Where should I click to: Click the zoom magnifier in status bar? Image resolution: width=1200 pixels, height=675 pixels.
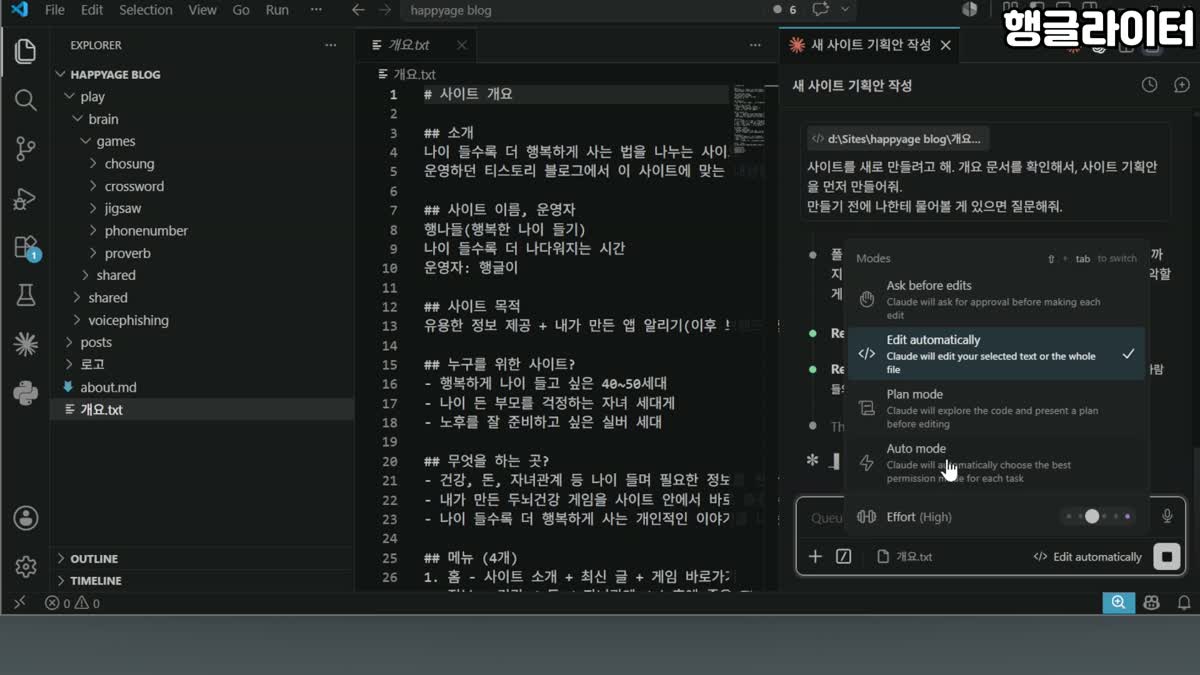1118,603
